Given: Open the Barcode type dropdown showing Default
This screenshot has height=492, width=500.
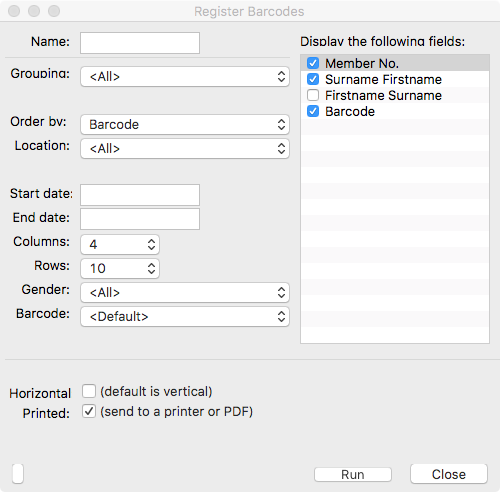Looking at the screenshot, I should pos(185,317).
